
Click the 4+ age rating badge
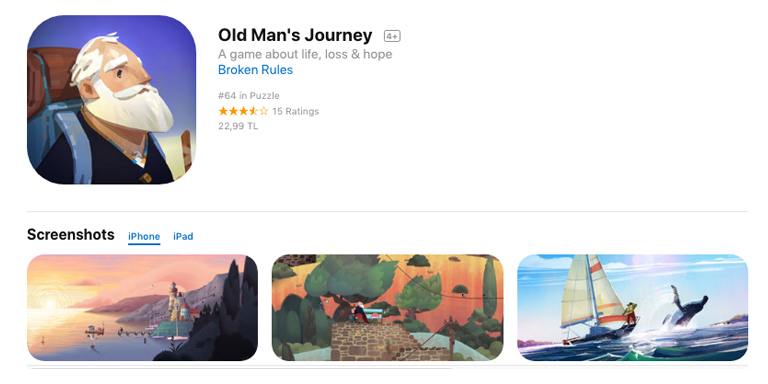tap(392, 36)
